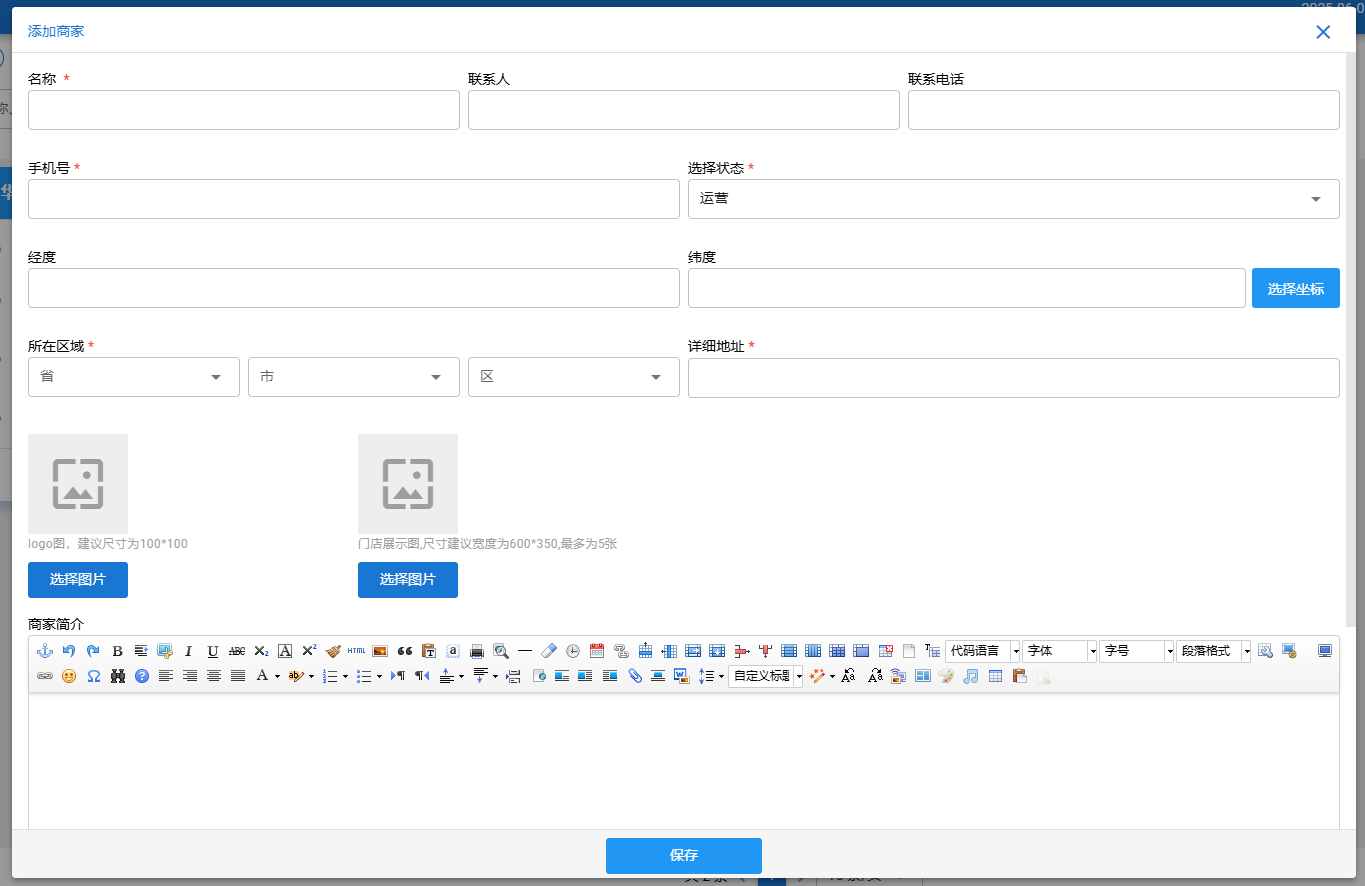Click the 保存 save button

tap(684, 856)
